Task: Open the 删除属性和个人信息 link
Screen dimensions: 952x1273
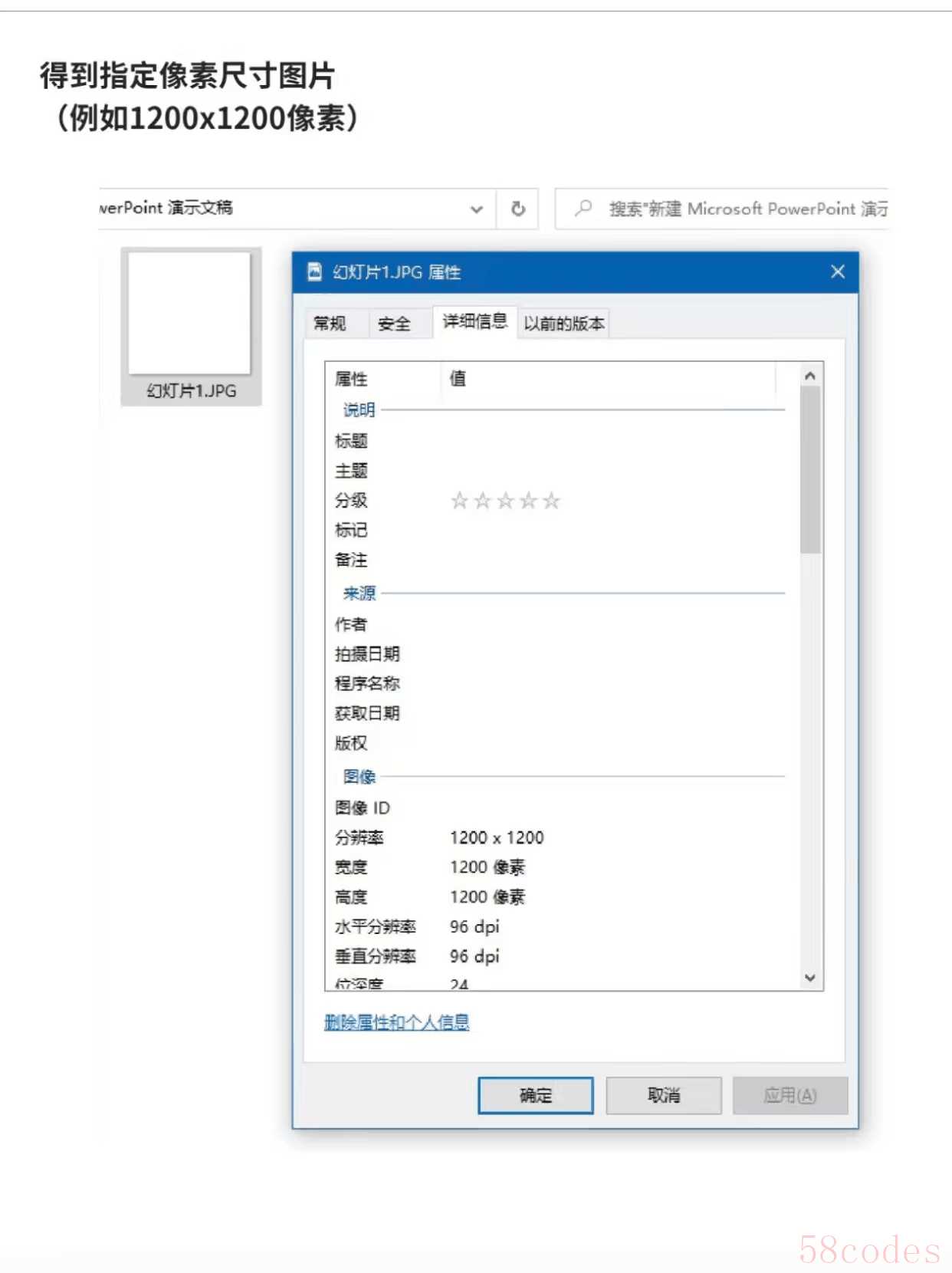Action: [x=396, y=1022]
